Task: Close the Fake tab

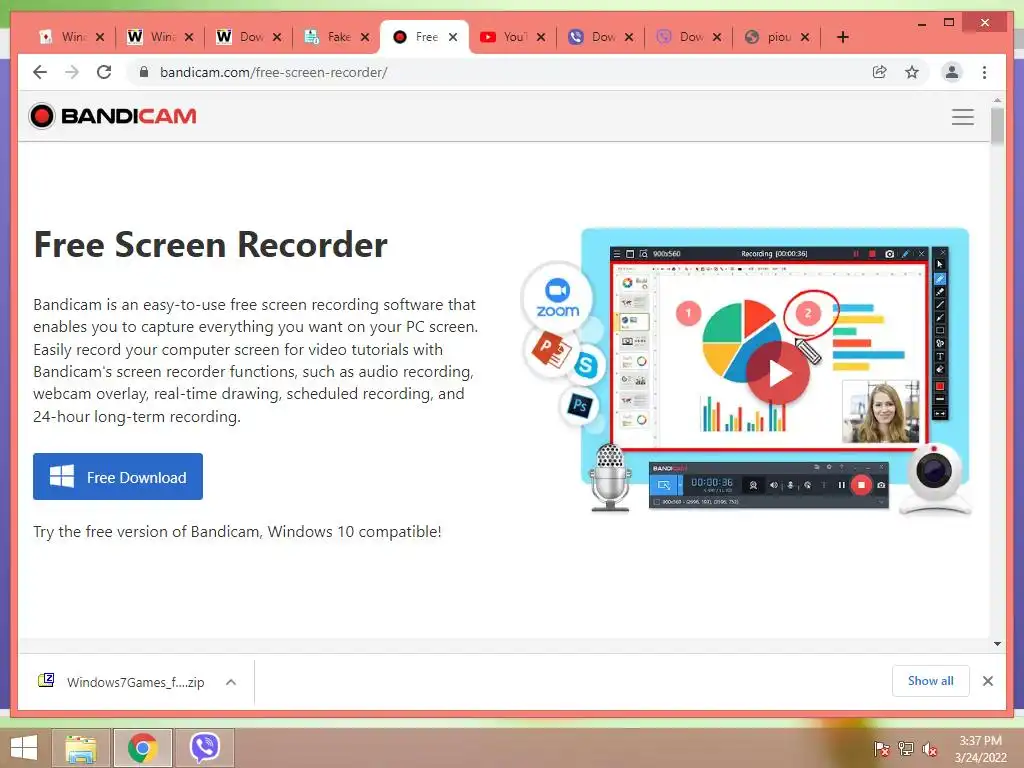Action: [365, 37]
